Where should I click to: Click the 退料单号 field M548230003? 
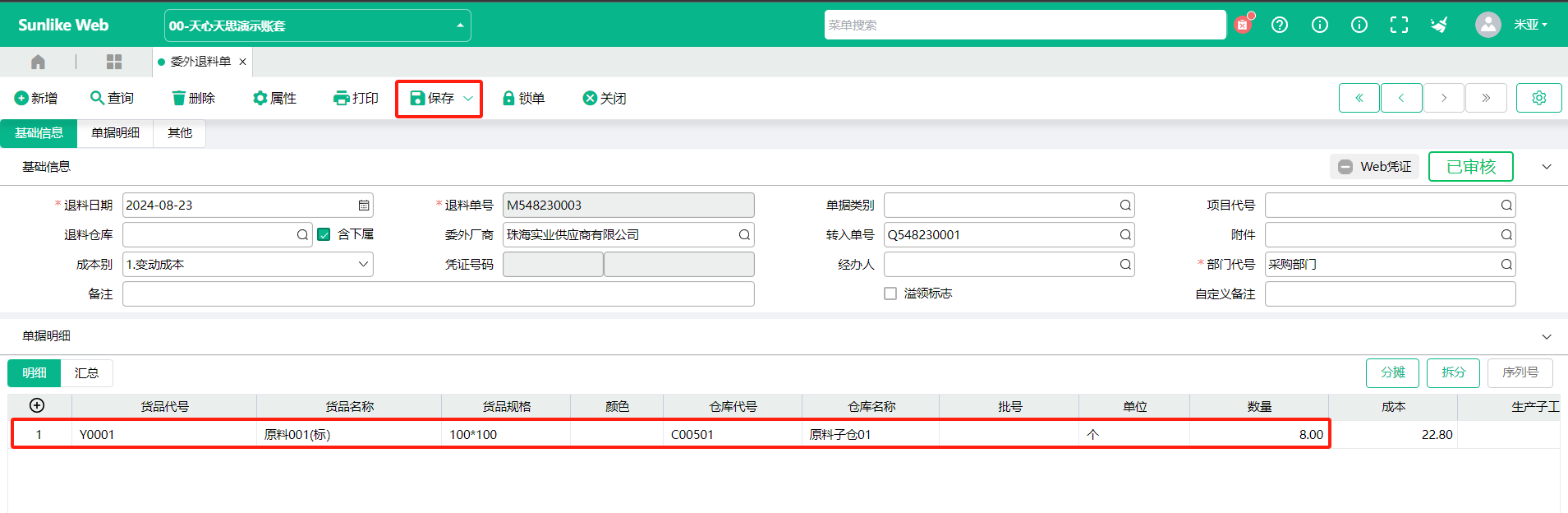click(628, 206)
